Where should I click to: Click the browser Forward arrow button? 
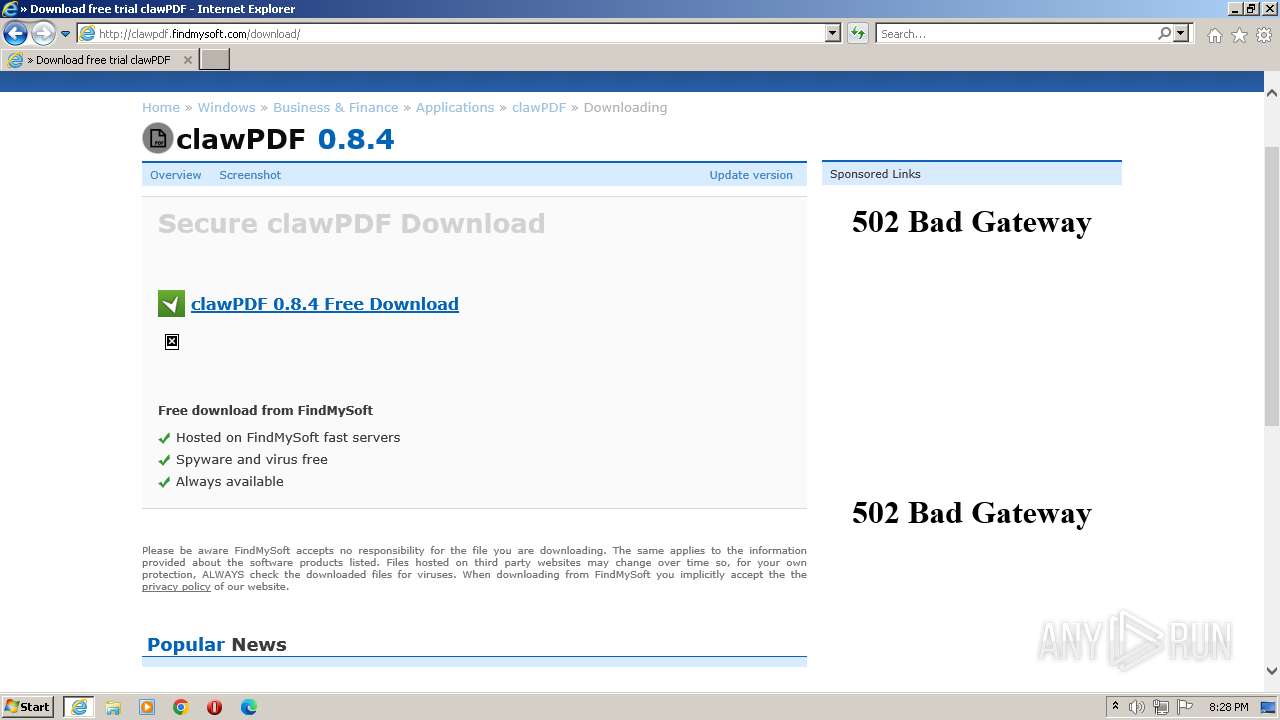point(43,33)
